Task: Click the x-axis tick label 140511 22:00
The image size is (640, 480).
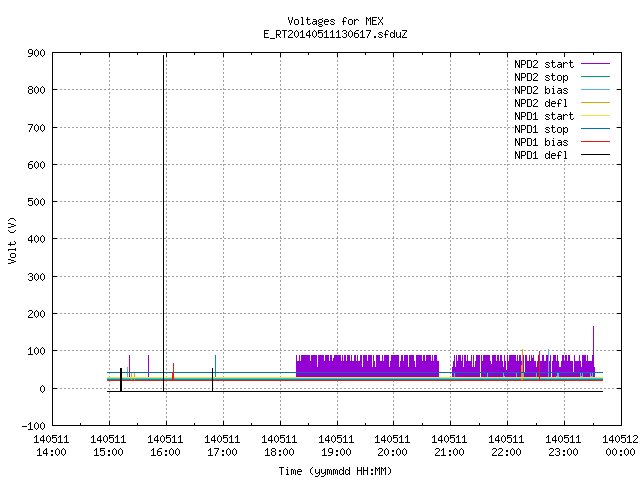Action: tap(507, 446)
